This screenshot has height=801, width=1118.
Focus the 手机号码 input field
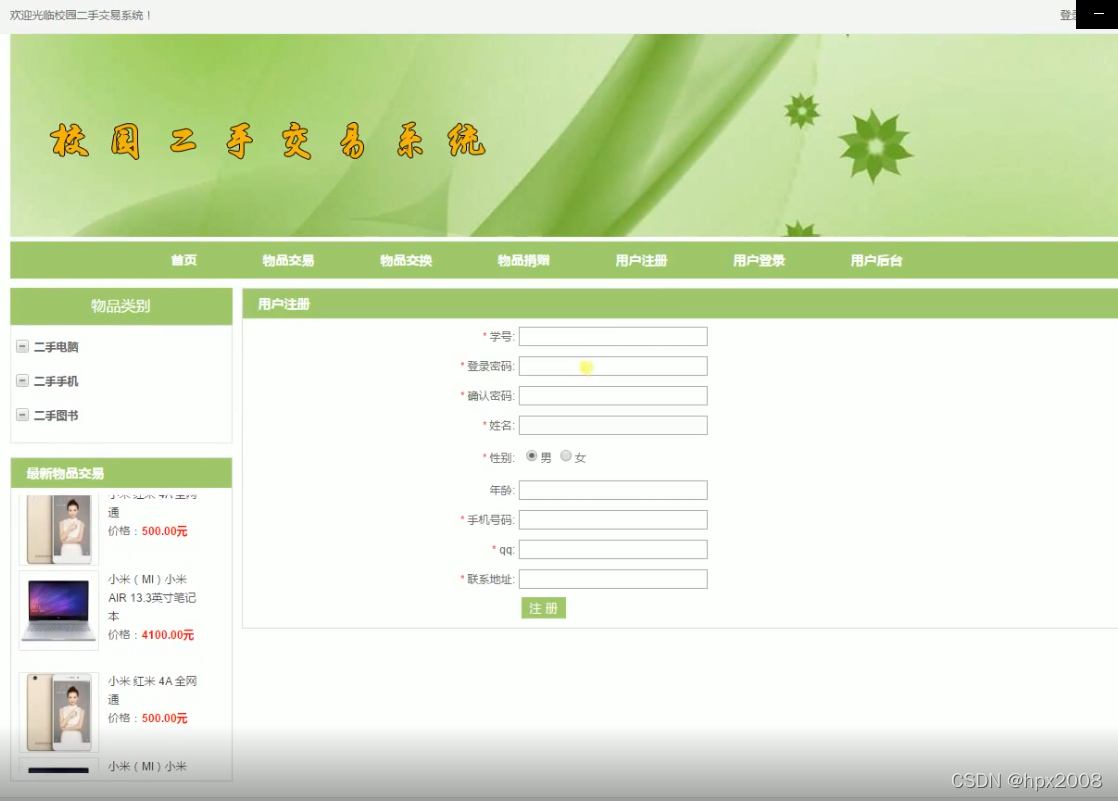click(613, 520)
